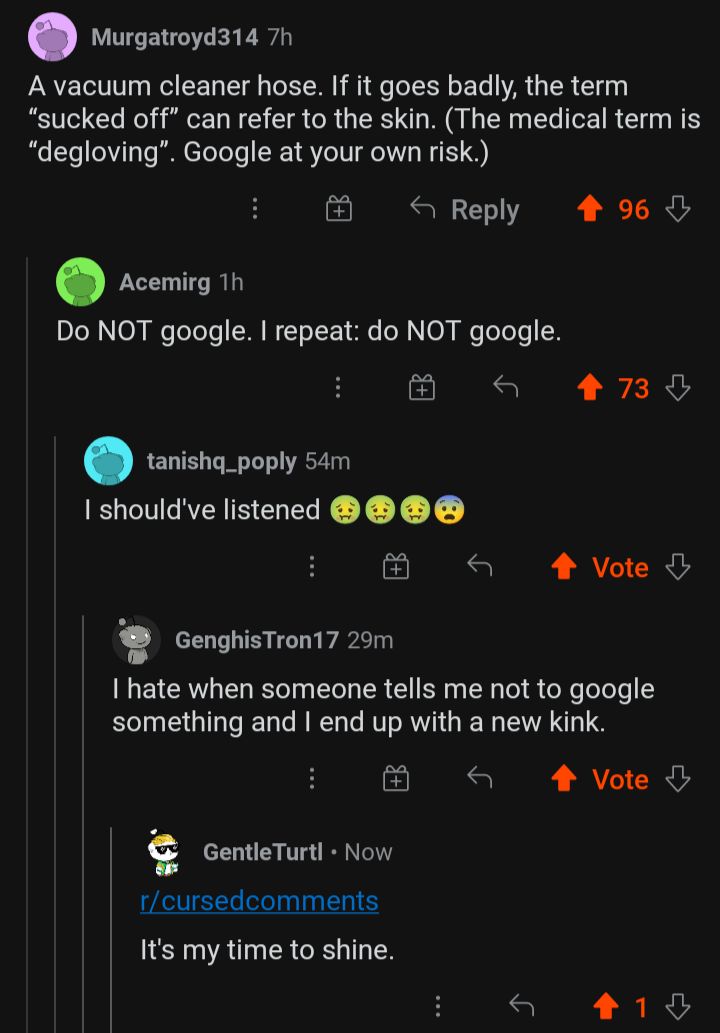
Task: Open the overflow menu on Murgatroyd314's comment
Action: tap(255, 209)
